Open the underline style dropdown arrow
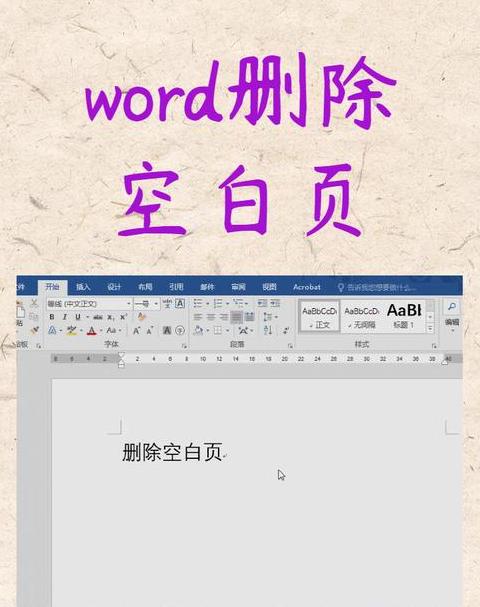This screenshot has height=607, width=480. pos(87,317)
